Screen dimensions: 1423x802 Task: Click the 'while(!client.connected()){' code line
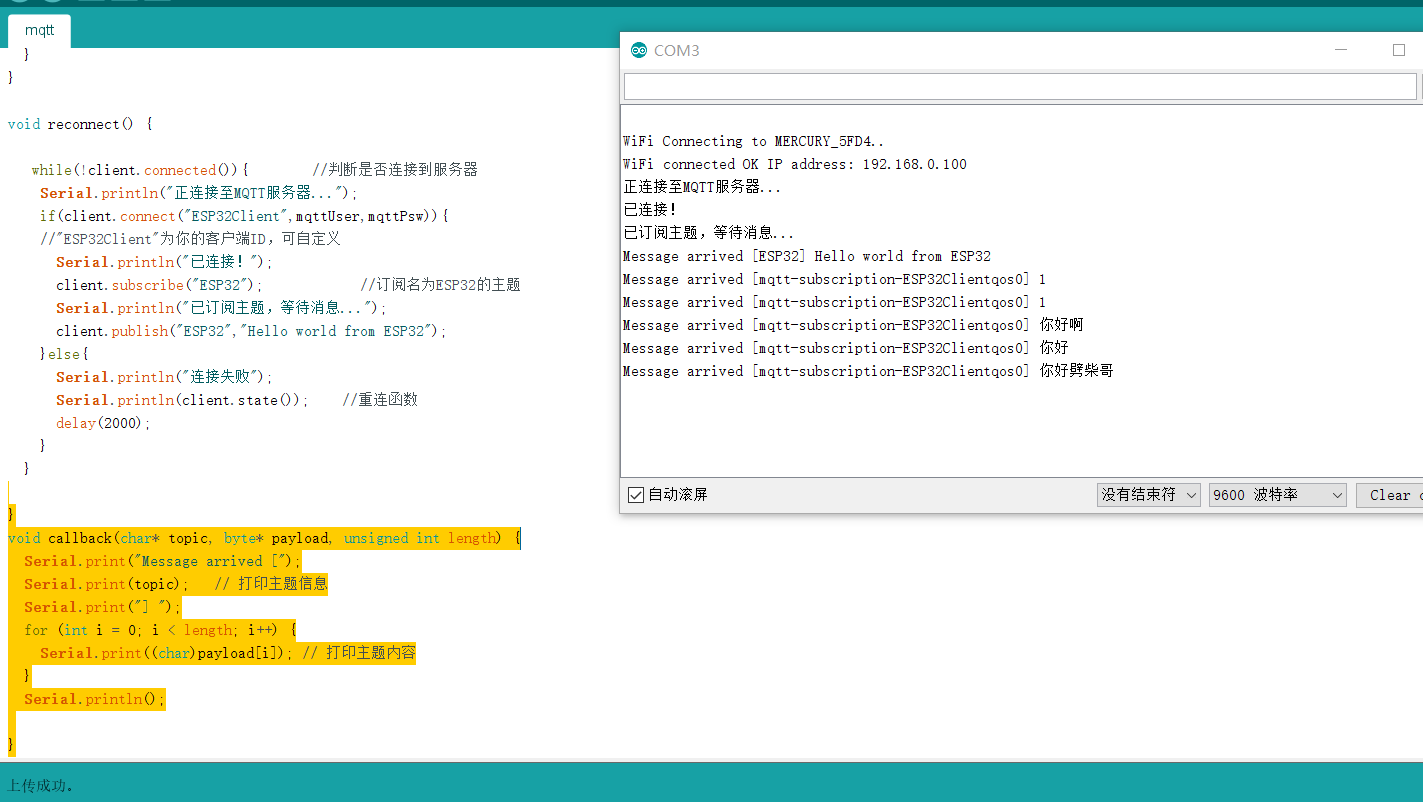(x=140, y=170)
